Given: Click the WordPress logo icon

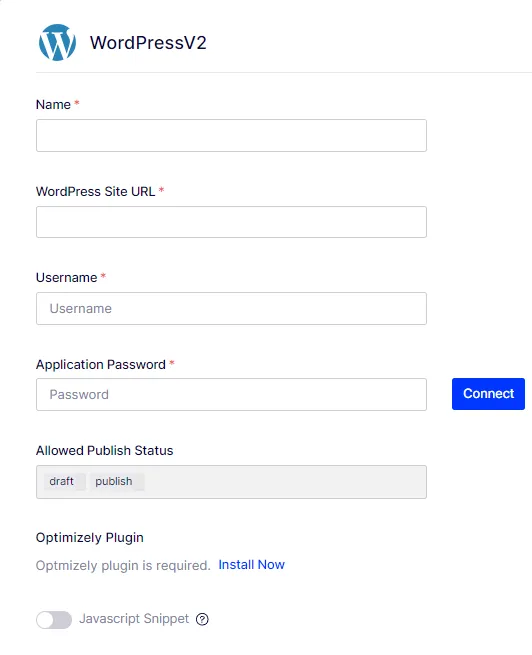Looking at the screenshot, I should pyautogui.click(x=57, y=42).
